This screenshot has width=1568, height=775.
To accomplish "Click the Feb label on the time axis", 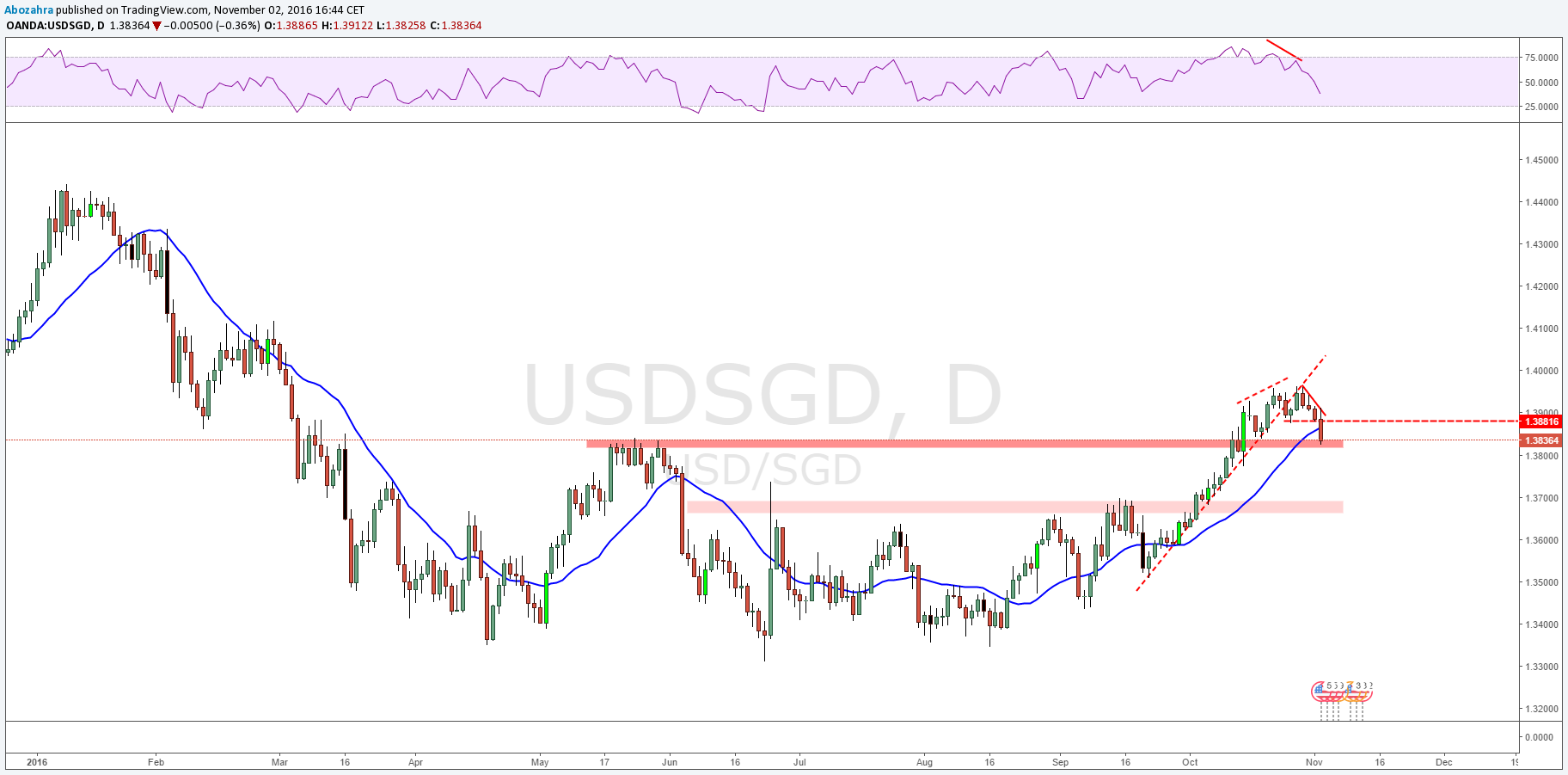I will click(x=156, y=762).
